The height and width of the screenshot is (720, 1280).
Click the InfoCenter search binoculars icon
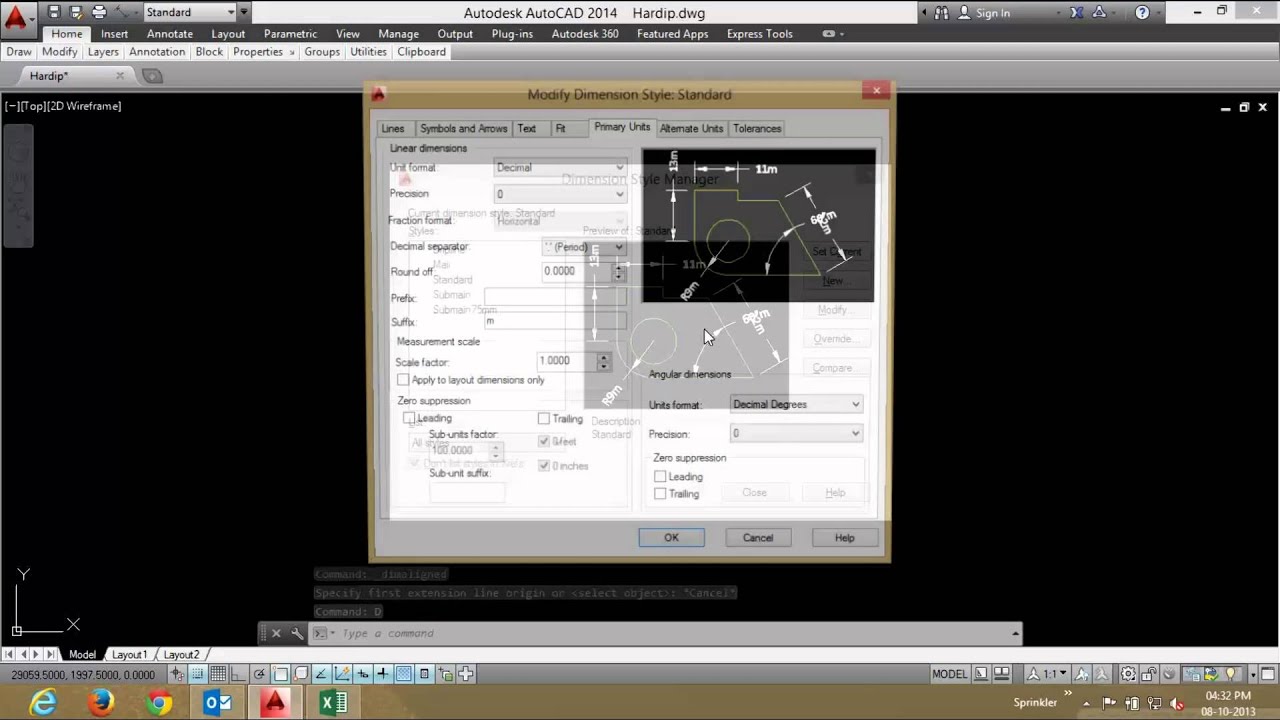[x=942, y=13]
